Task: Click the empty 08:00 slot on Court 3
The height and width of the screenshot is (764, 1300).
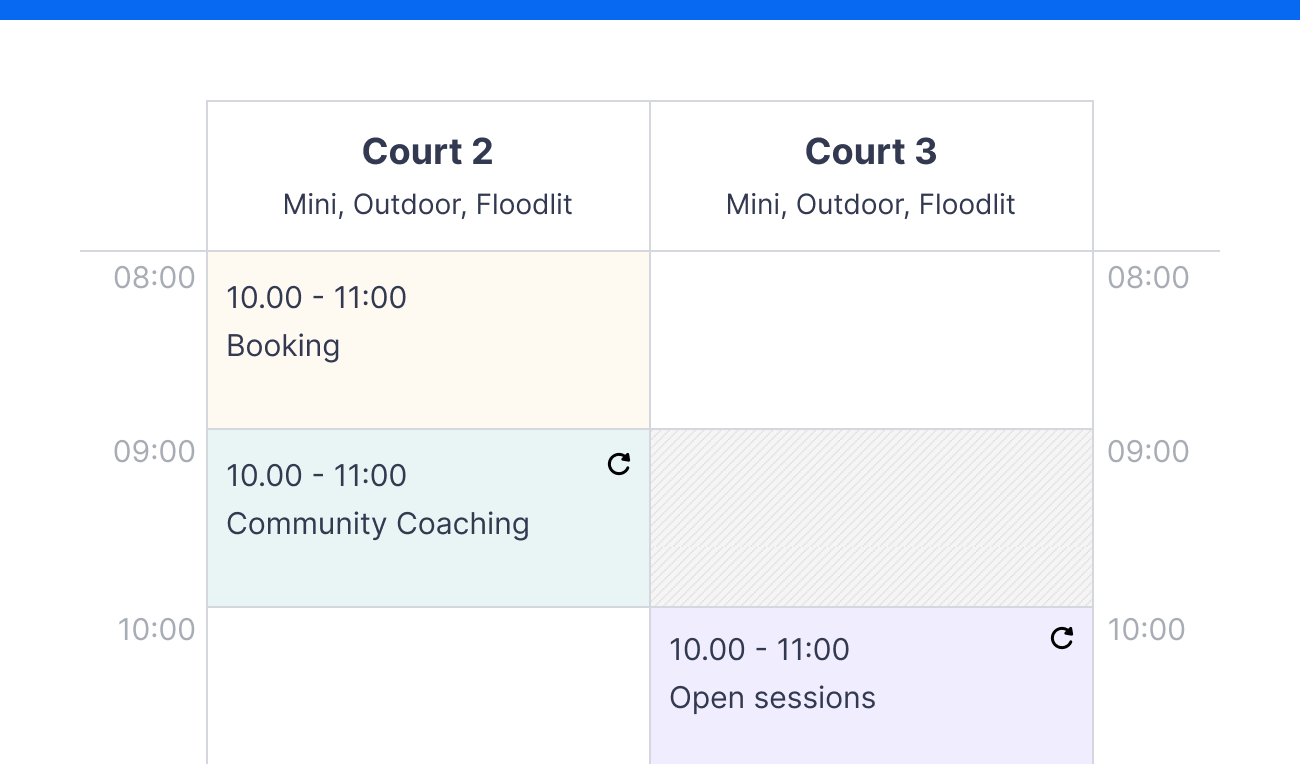Action: pos(870,338)
